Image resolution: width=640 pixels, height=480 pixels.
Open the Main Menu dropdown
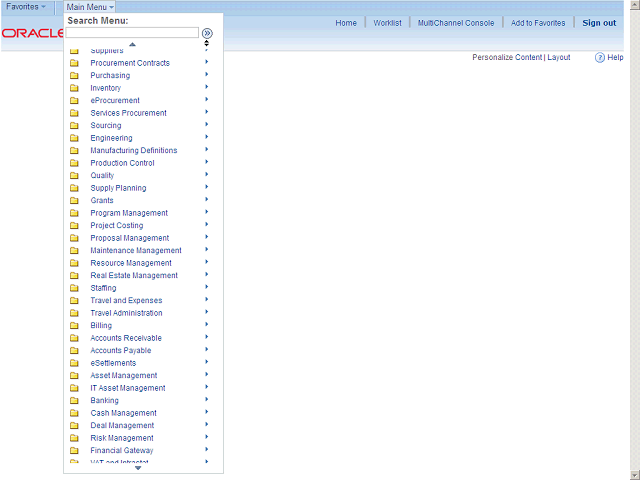point(90,7)
